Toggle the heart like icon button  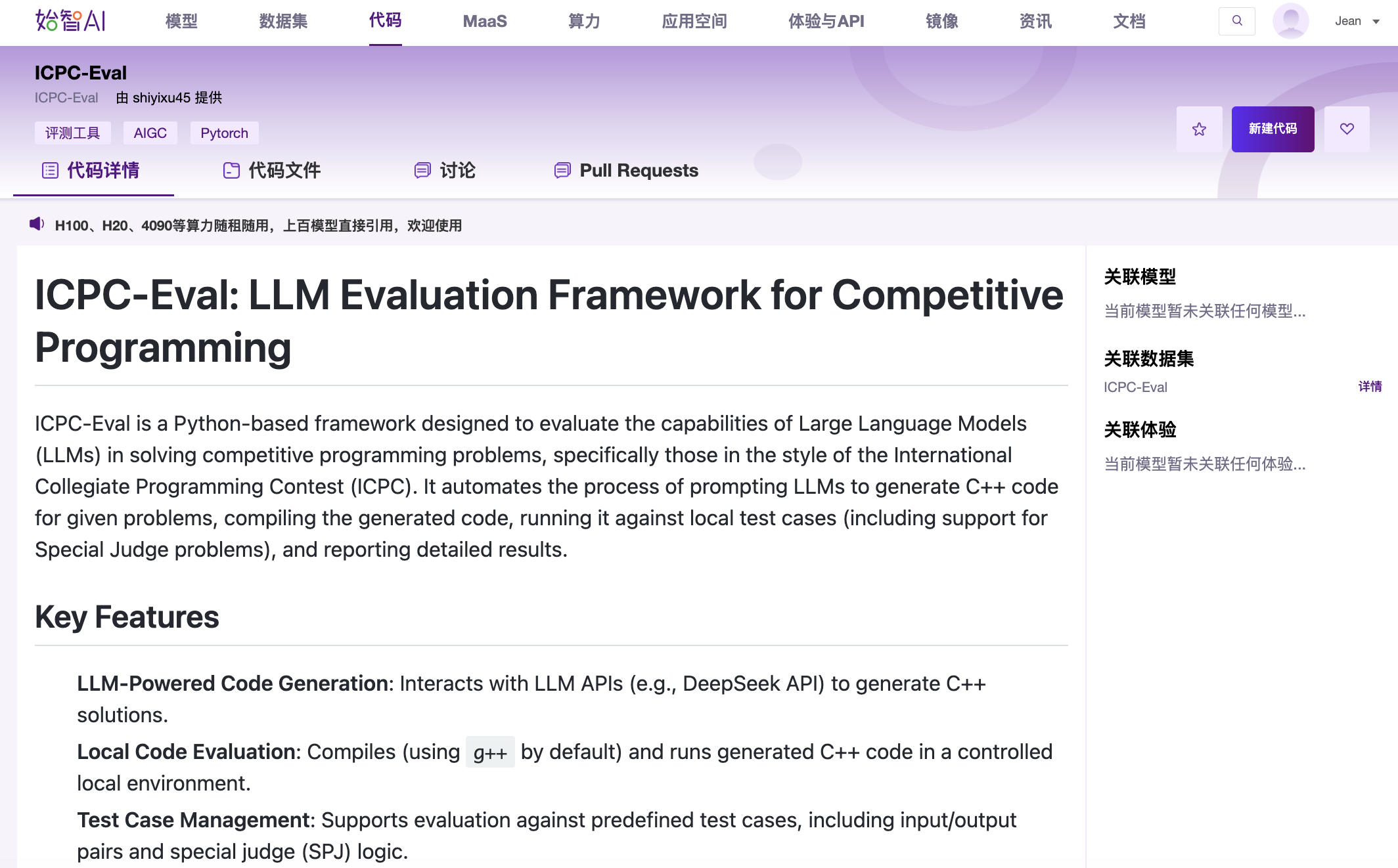pyautogui.click(x=1347, y=129)
